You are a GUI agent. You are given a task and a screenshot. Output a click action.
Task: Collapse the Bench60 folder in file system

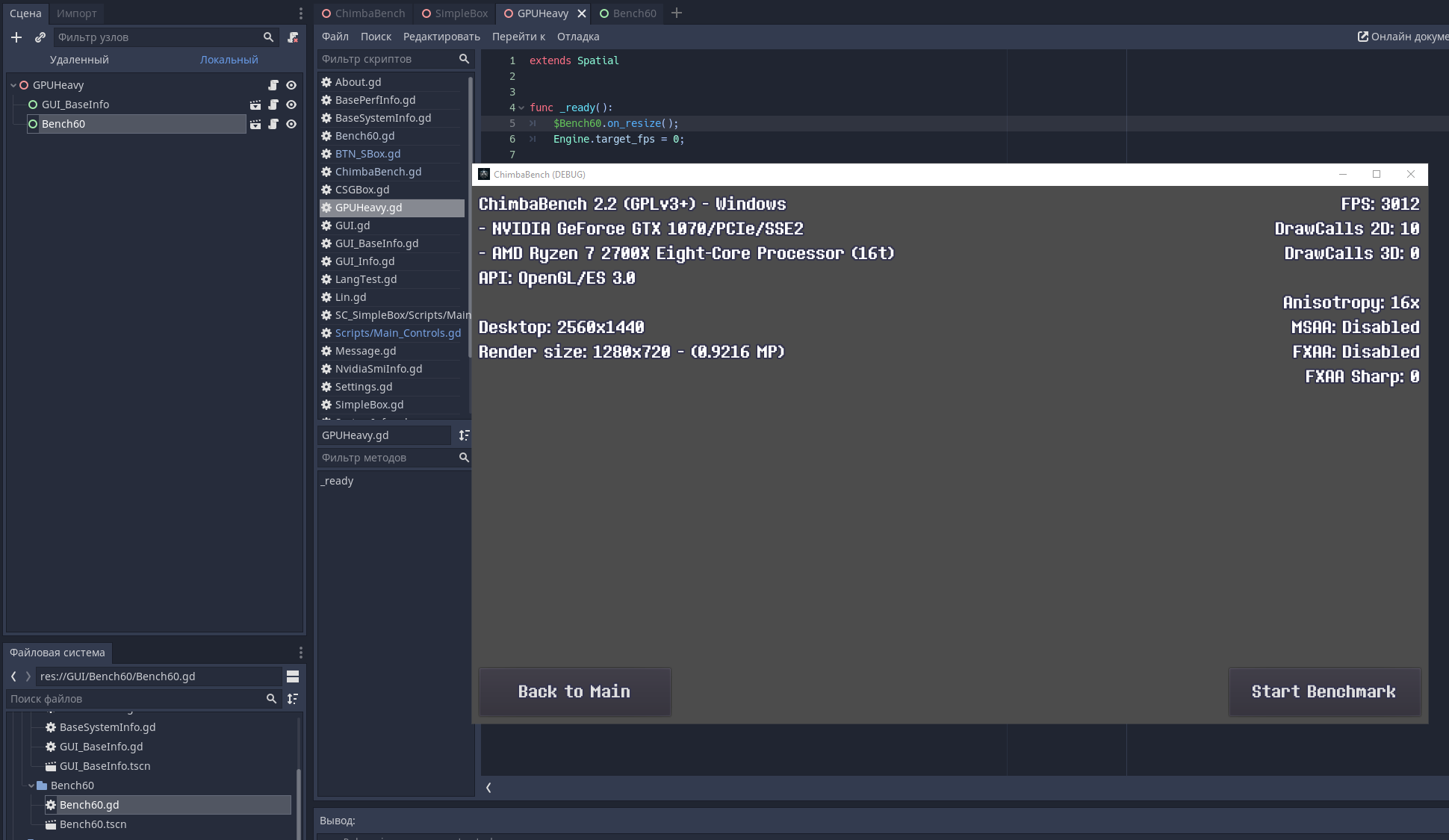tap(31, 785)
